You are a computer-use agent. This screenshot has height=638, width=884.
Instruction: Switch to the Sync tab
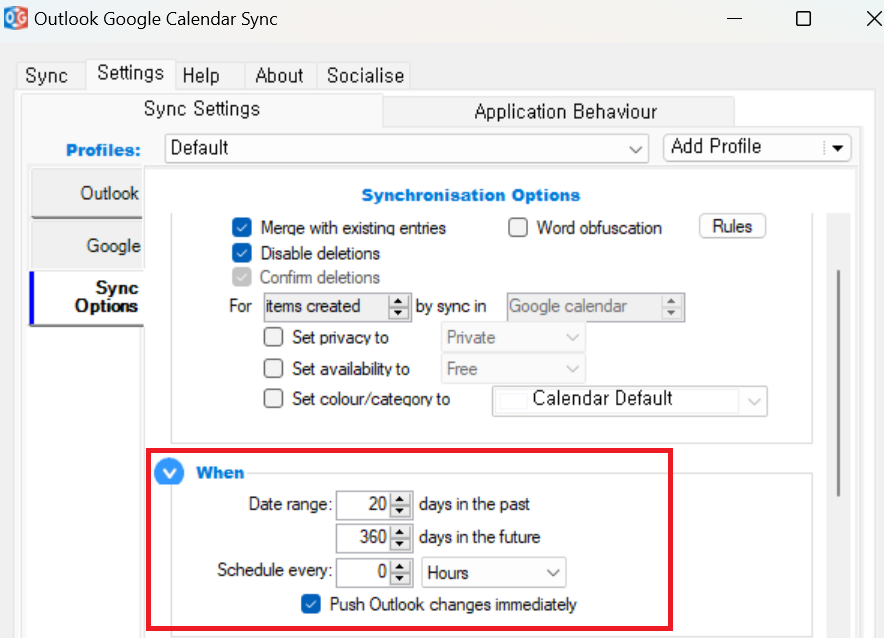[47, 76]
